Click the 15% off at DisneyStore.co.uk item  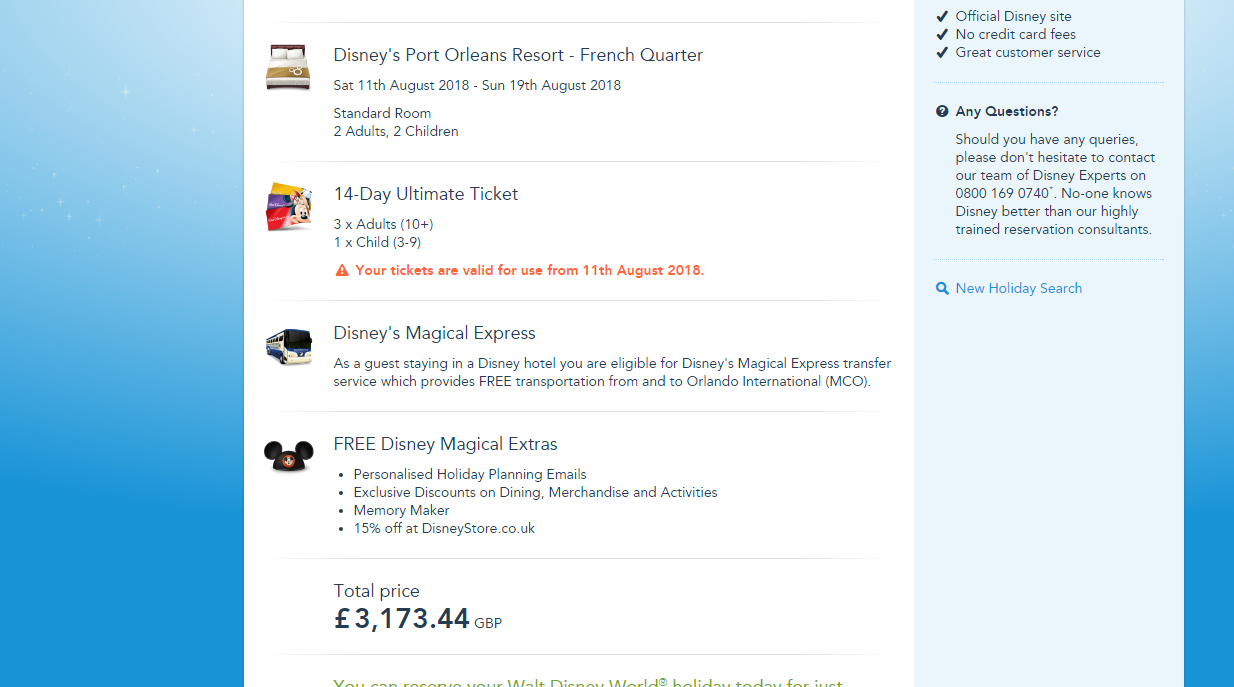[444, 528]
